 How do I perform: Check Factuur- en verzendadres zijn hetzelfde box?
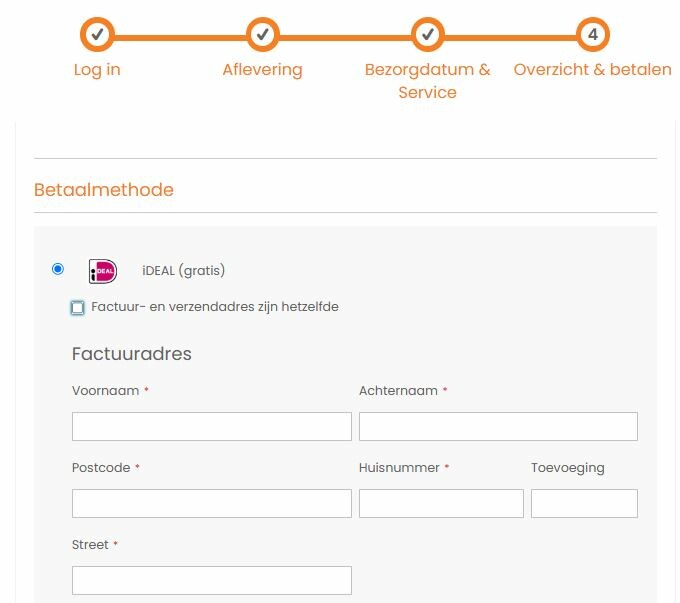[78, 308]
